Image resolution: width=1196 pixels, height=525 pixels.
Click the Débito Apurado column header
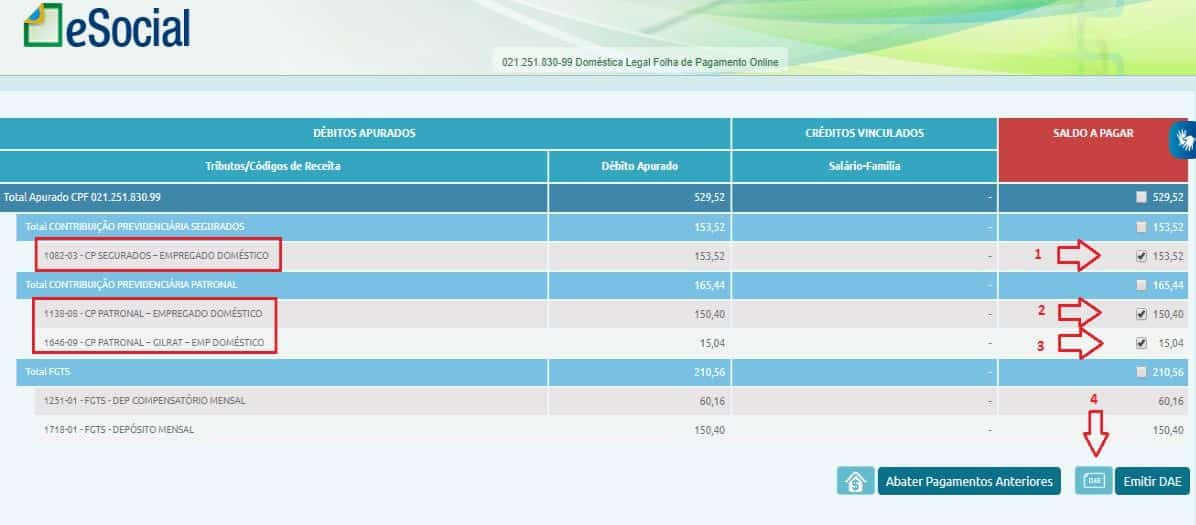(x=639, y=166)
